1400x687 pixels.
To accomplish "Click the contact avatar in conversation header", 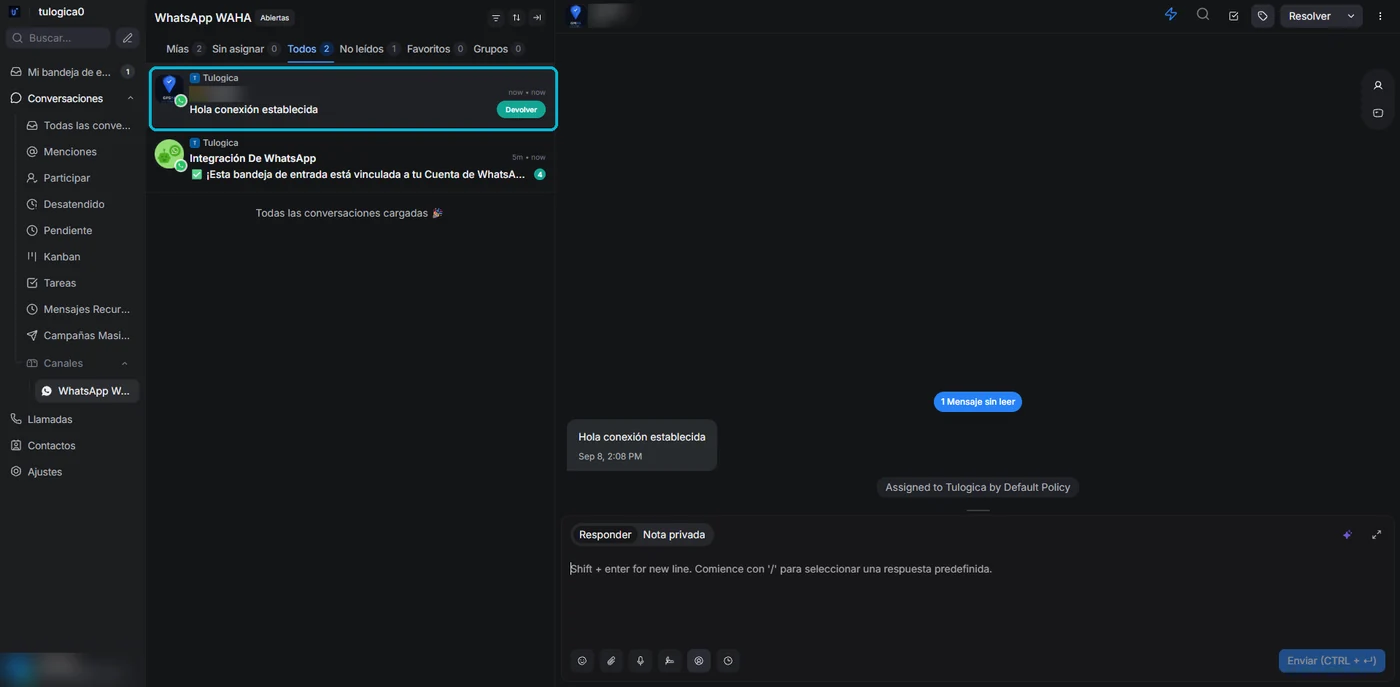I will [575, 14].
